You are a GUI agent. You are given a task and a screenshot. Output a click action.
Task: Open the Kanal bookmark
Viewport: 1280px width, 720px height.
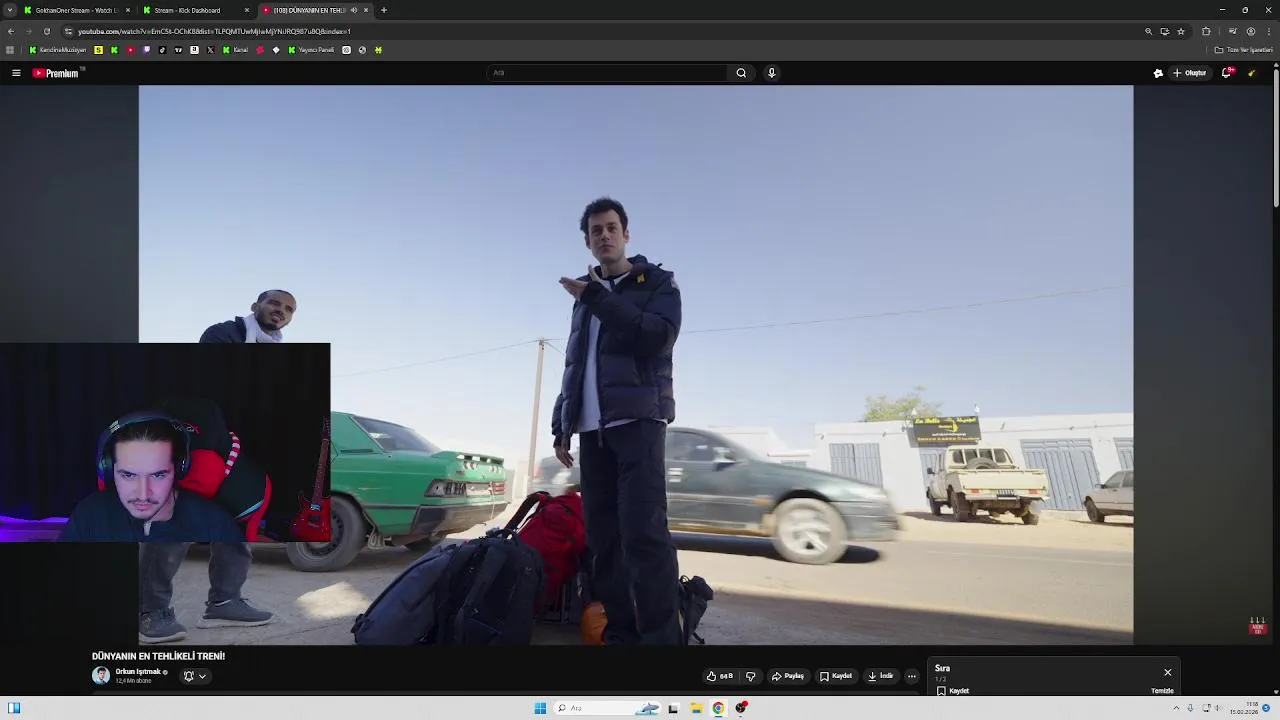point(235,50)
